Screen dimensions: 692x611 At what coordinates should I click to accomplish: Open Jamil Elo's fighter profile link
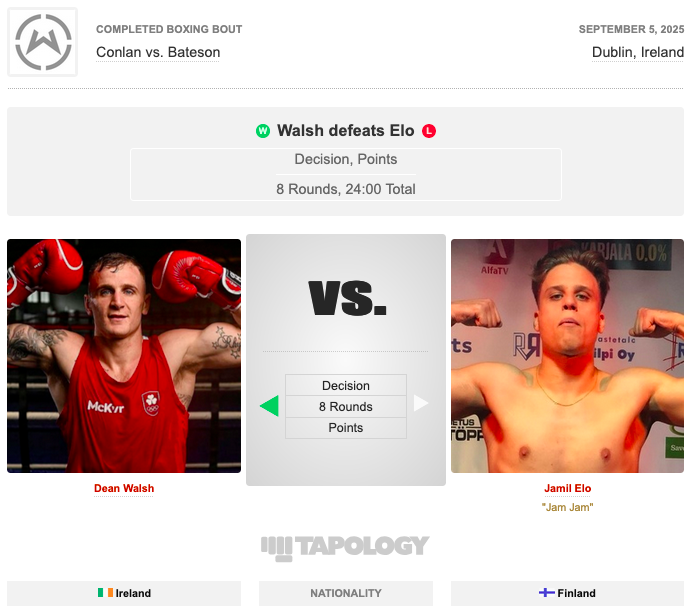click(568, 488)
